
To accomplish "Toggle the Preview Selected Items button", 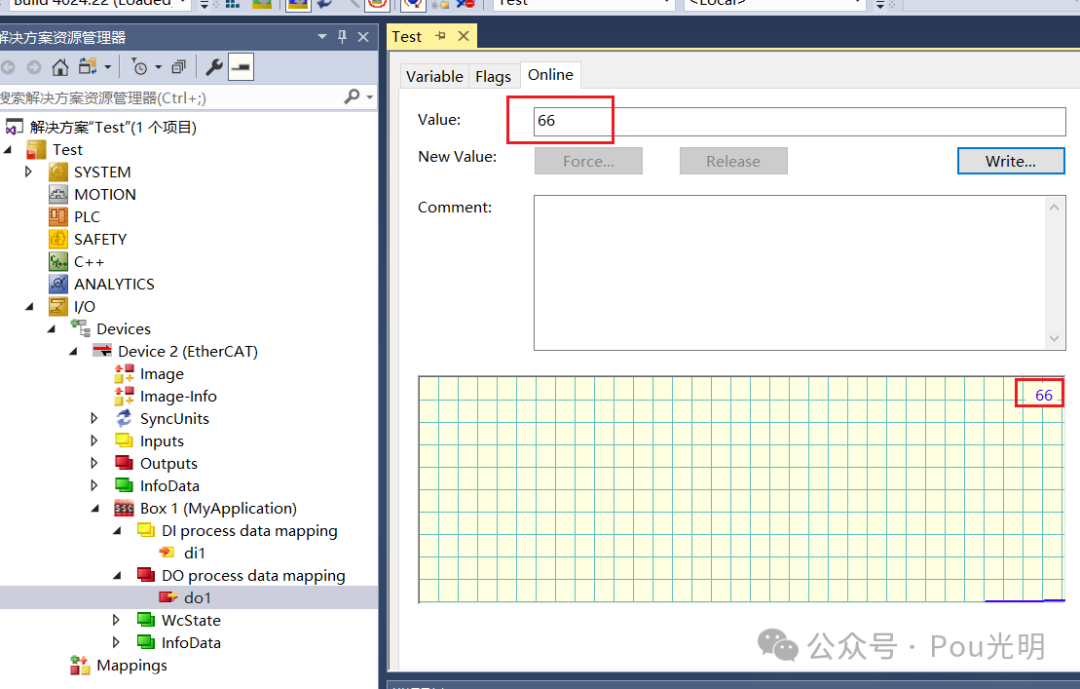I will click(x=241, y=67).
